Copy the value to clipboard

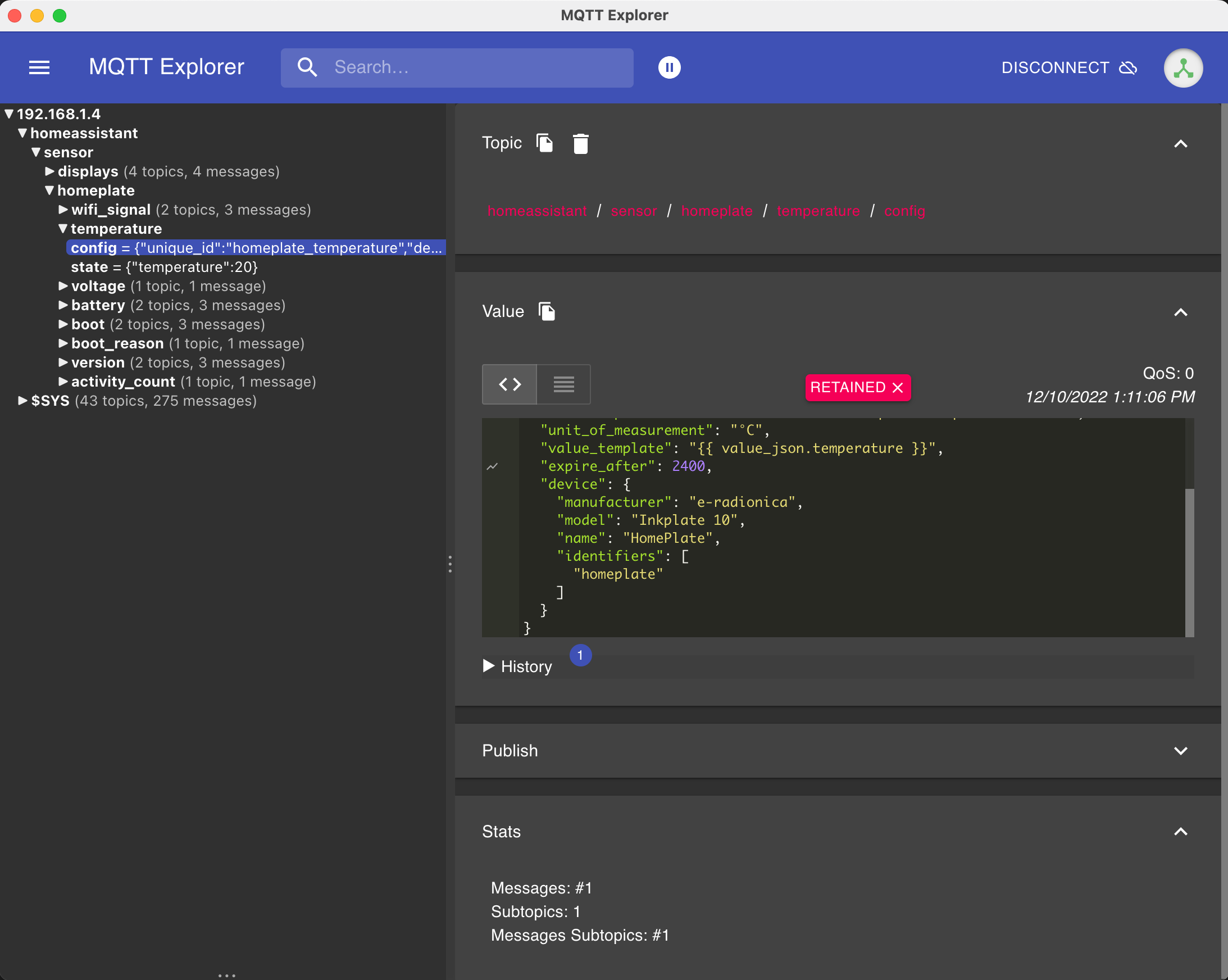pyautogui.click(x=547, y=312)
